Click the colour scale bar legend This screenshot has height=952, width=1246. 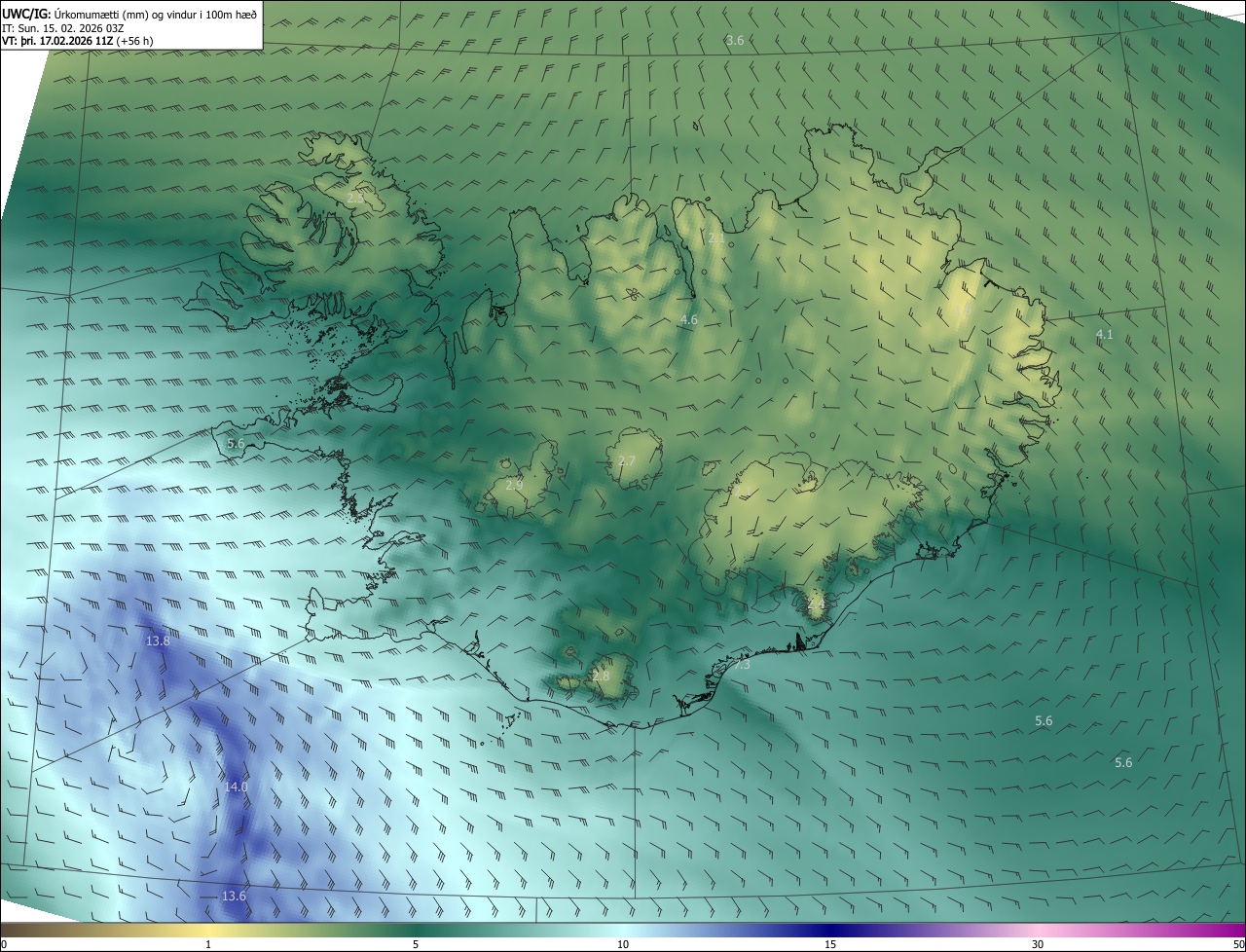pyautogui.click(x=623, y=930)
